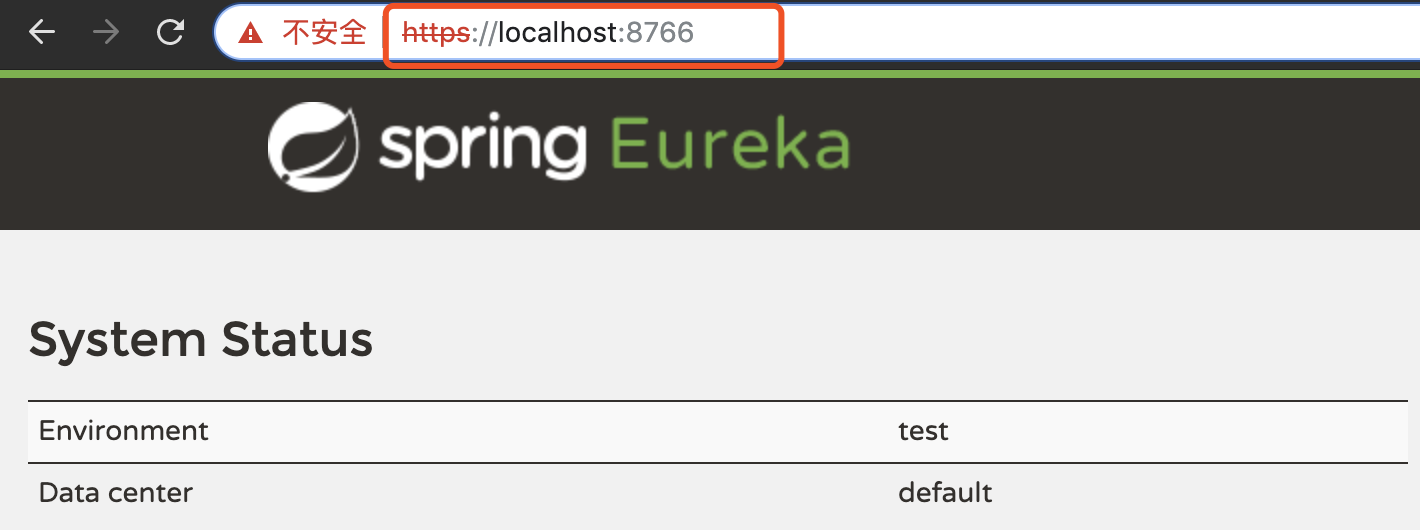Screen dimensions: 1420x530
Task: Open site info via the 不安全 label
Action: (325, 33)
